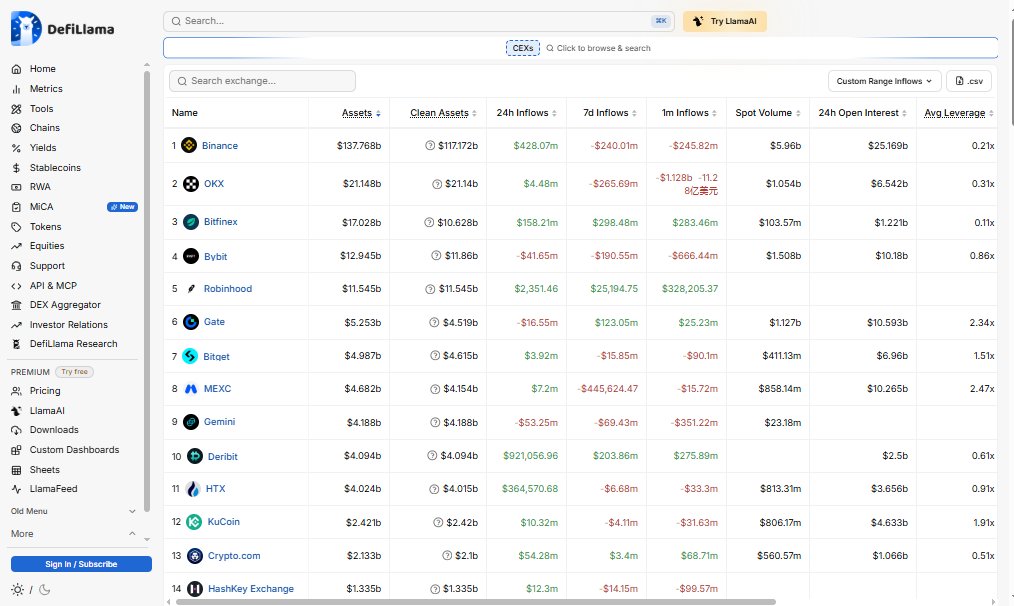Click the RWA sidebar icon

(17, 187)
